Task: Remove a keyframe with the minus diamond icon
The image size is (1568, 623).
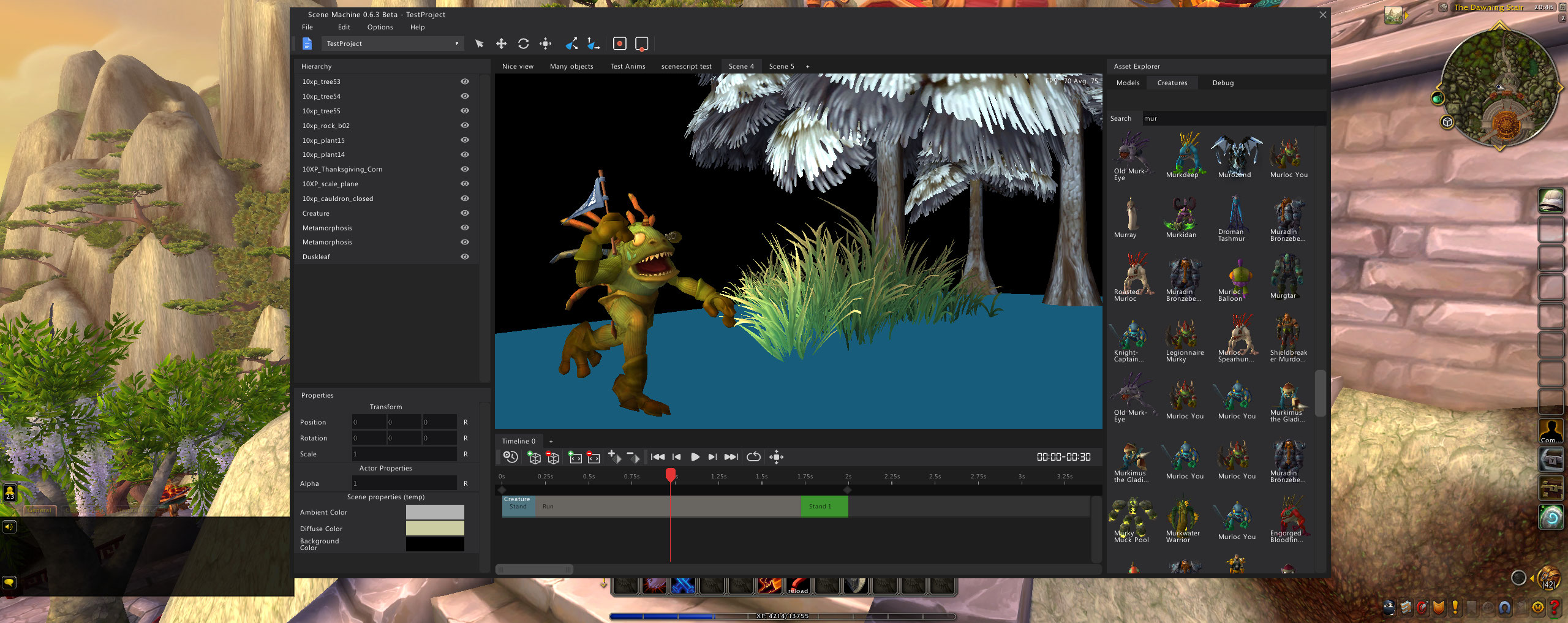Action: point(633,456)
